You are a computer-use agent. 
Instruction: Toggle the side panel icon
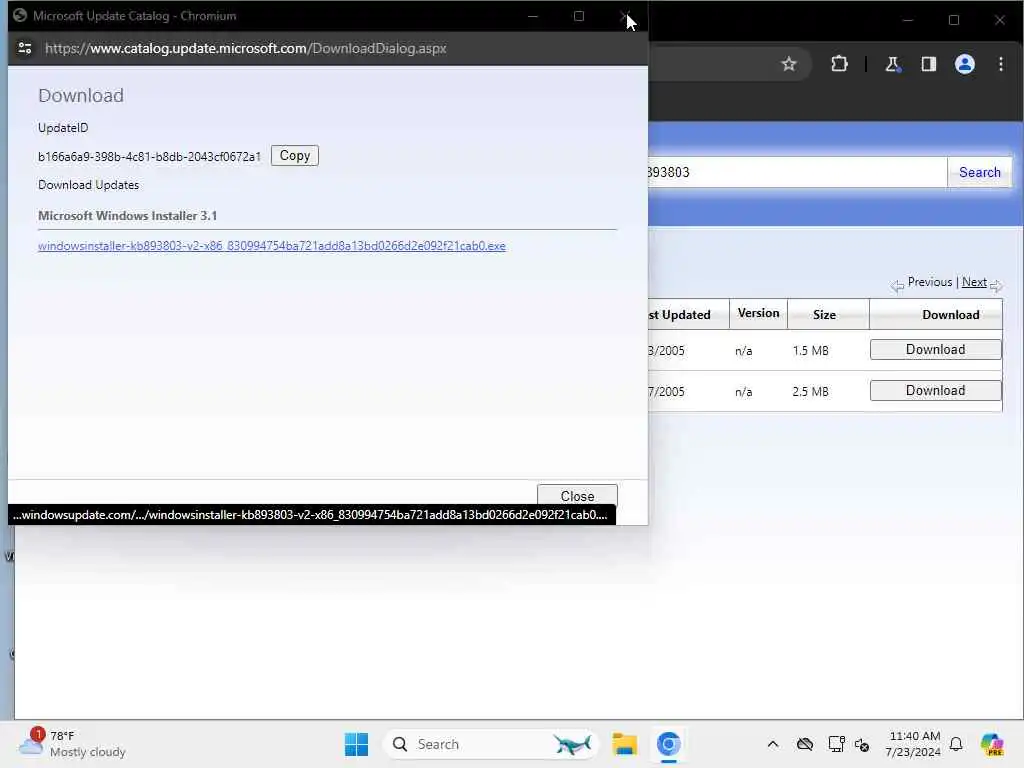pos(929,64)
